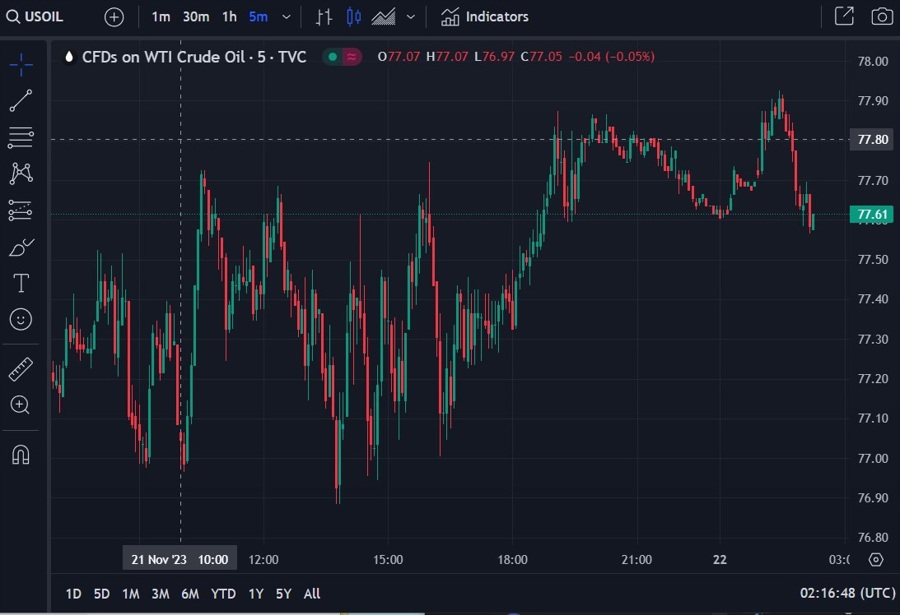Toggle the green market status indicator
This screenshot has width=900, height=615.
point(332,56)
